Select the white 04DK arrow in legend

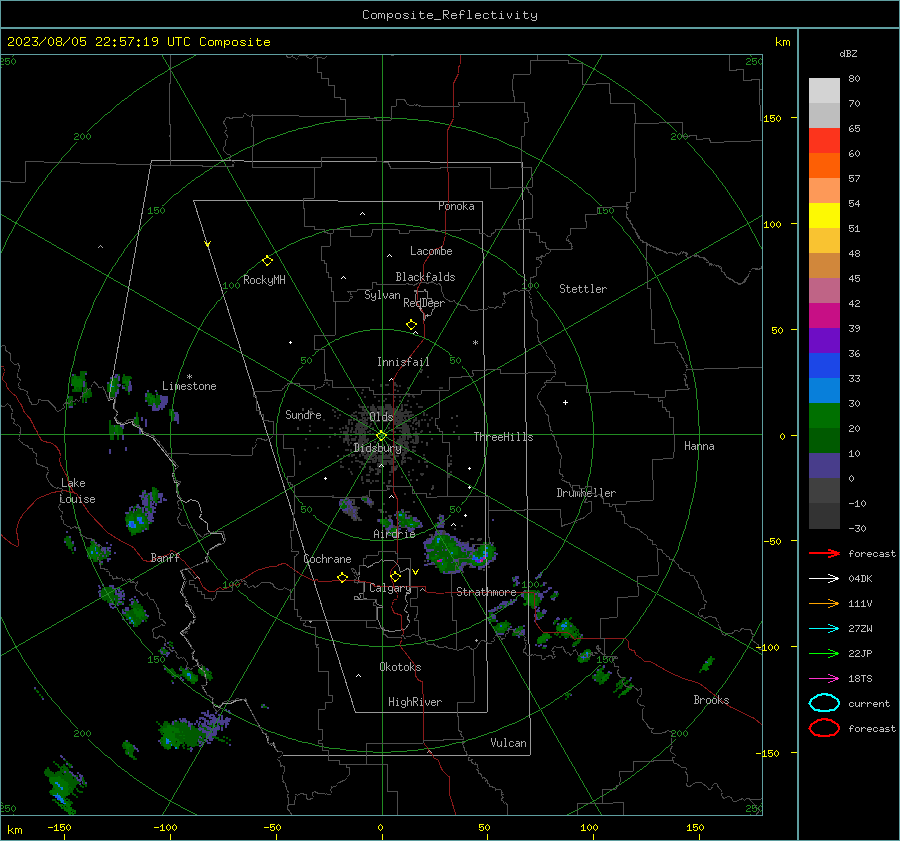(x=824, y=579)
